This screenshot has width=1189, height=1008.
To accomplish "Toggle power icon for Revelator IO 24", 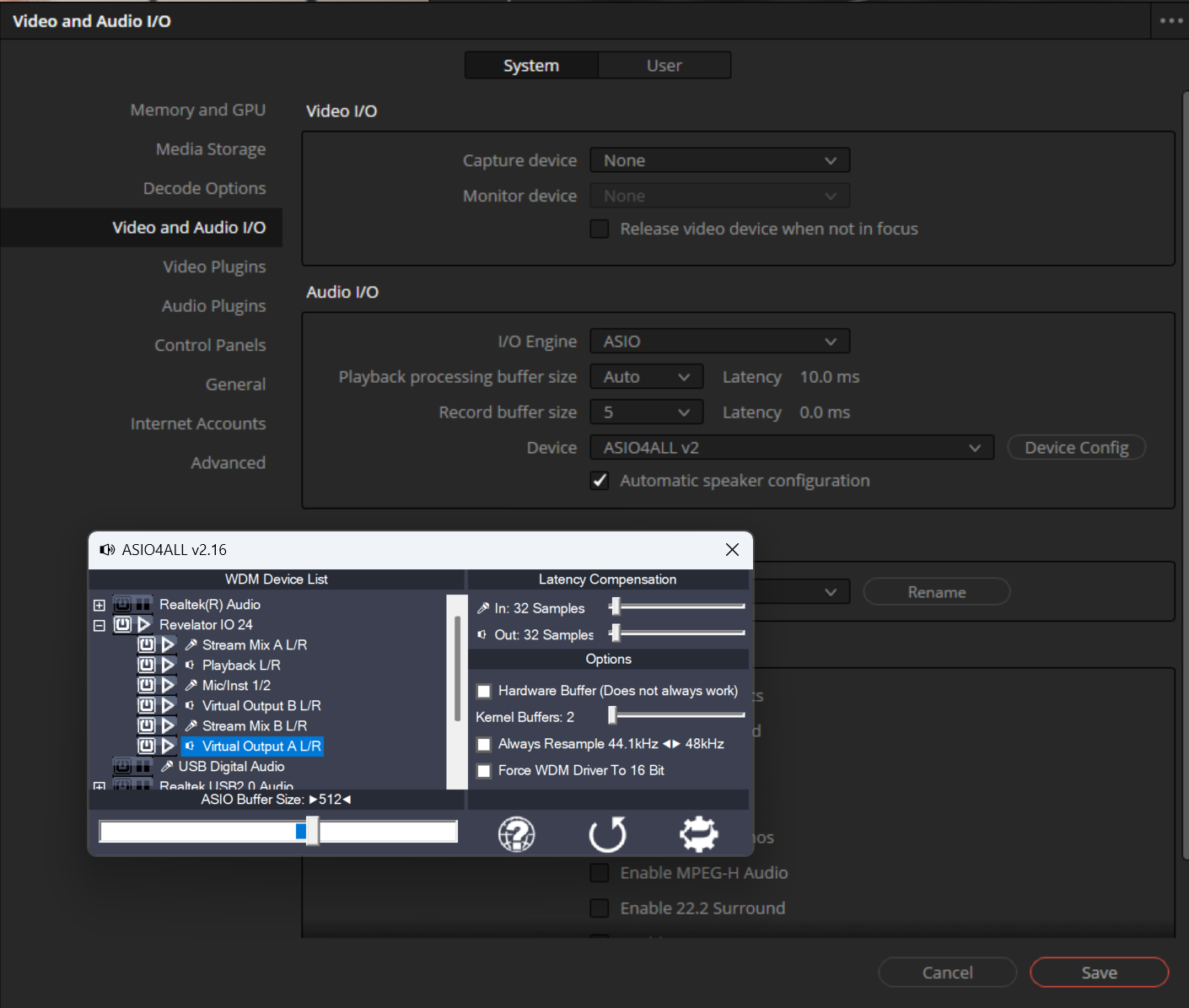I will click(x=123, y=625).
